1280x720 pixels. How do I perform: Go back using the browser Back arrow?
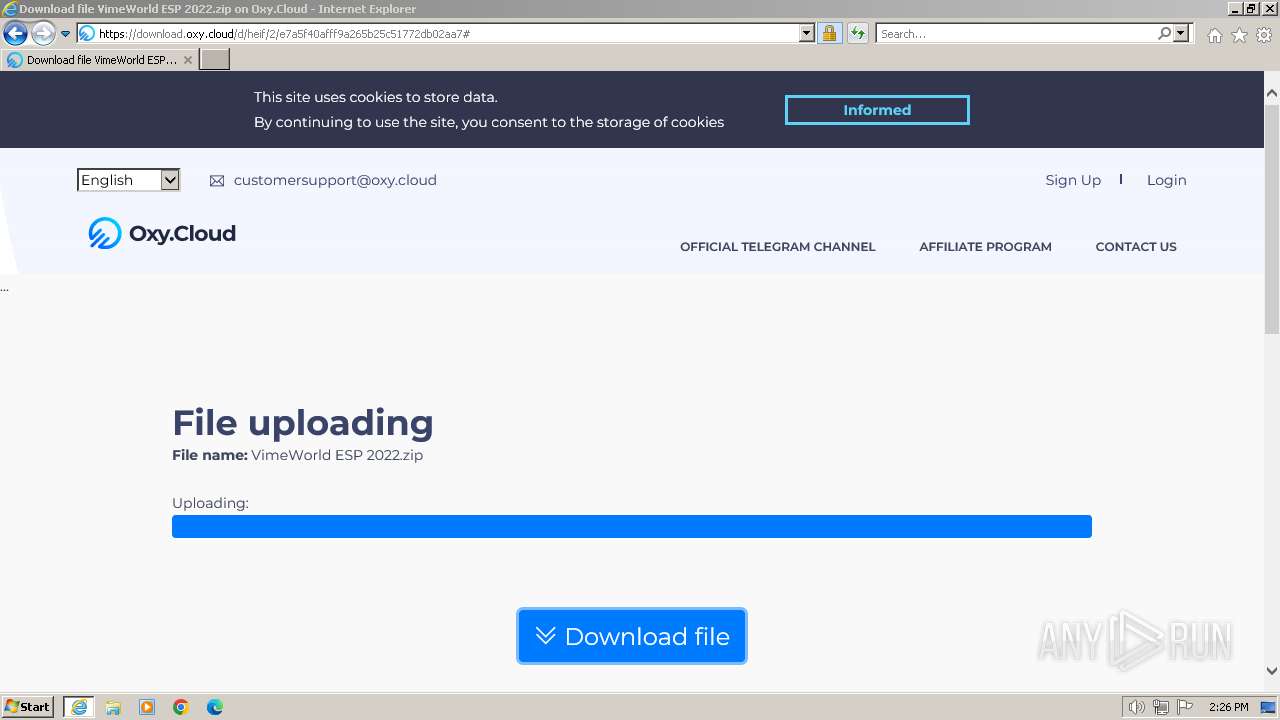tap(15, 34)
